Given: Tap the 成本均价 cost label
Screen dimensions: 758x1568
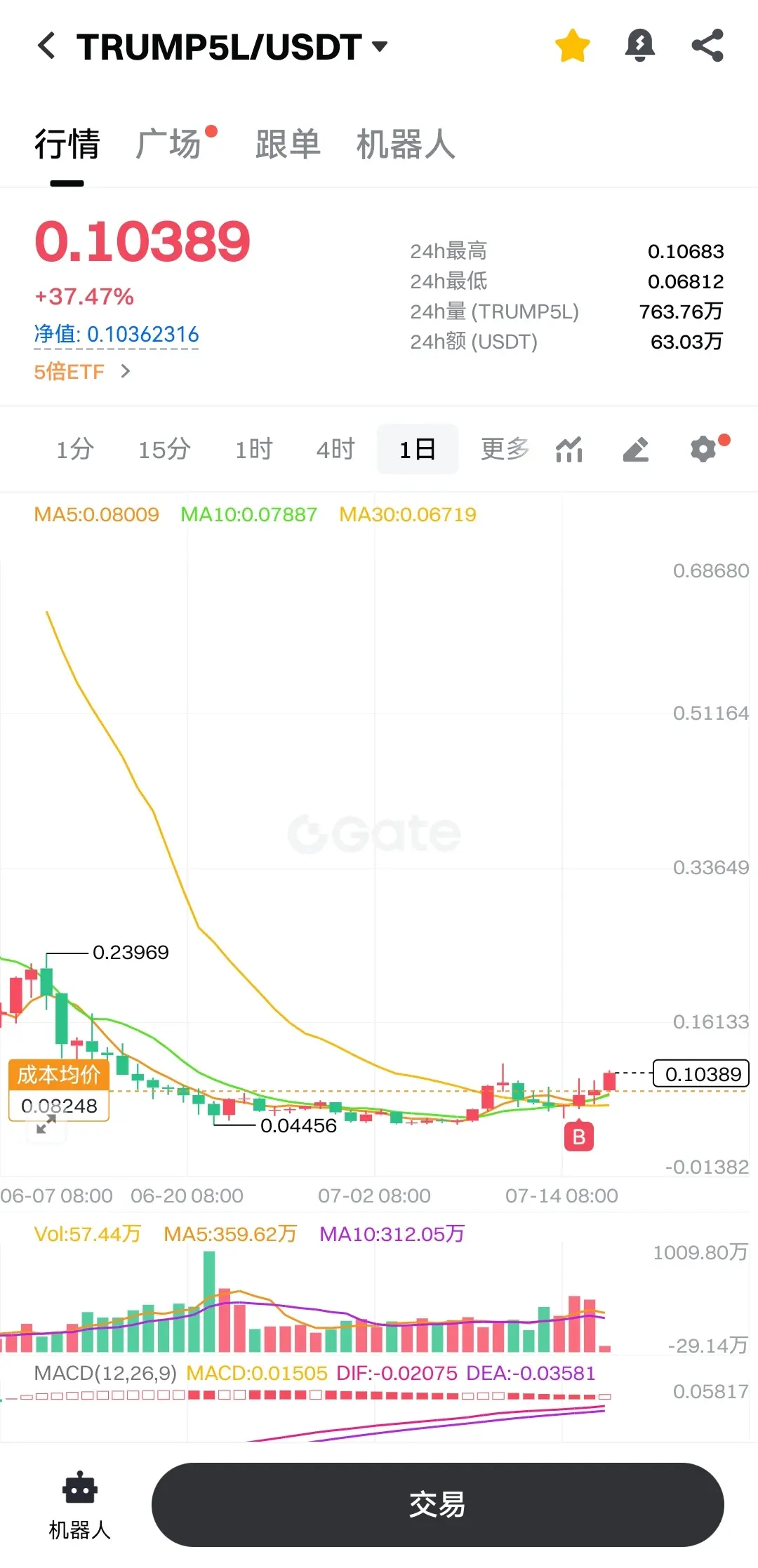Looking at the screenshot, I should [x=59, y=1074].
